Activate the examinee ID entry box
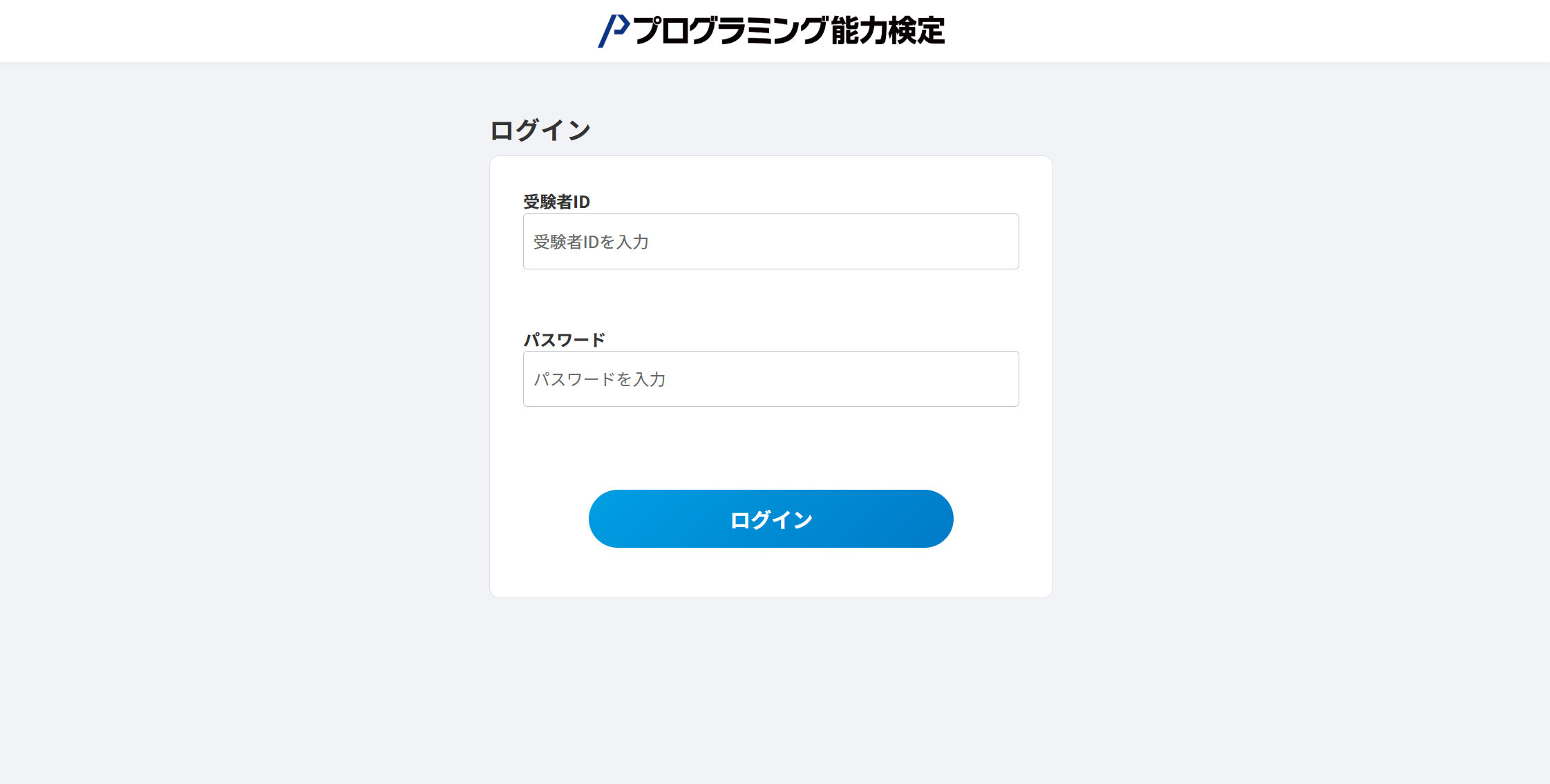Viewport: 1550px width, 784px height. point(771,241)
